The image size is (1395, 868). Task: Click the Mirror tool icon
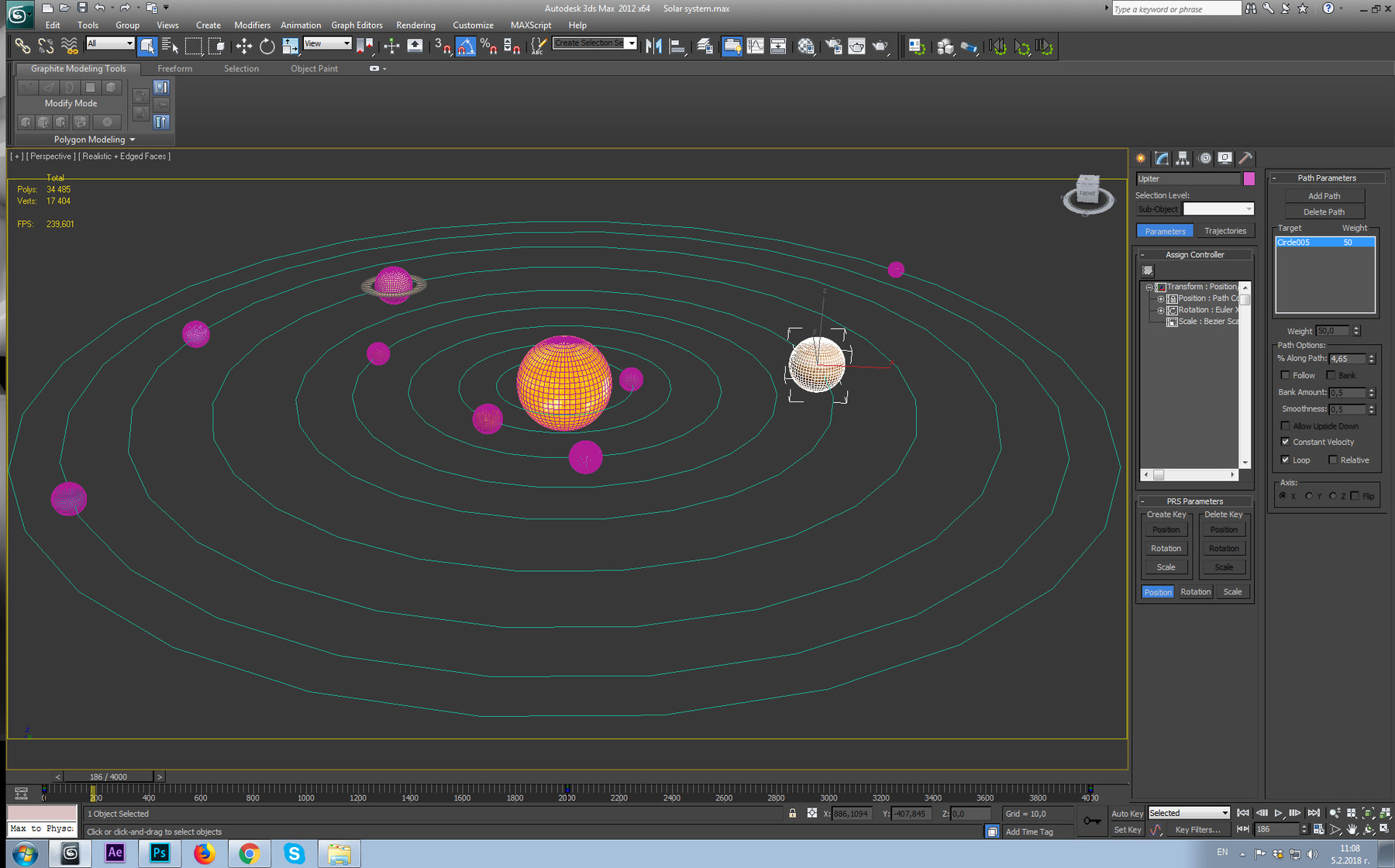653,46
